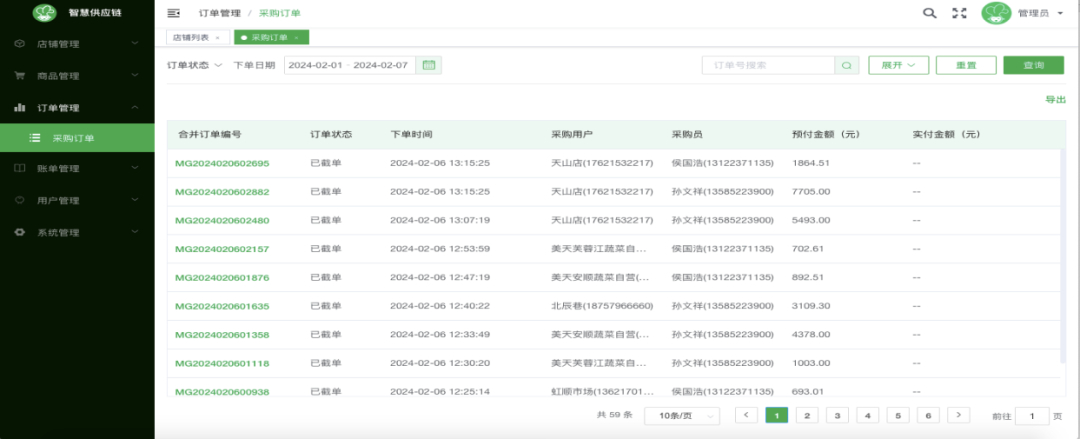Click the 账单管理 book icon
The width and height of the screenshot is (1080, 439).
(x=20, y=168)
